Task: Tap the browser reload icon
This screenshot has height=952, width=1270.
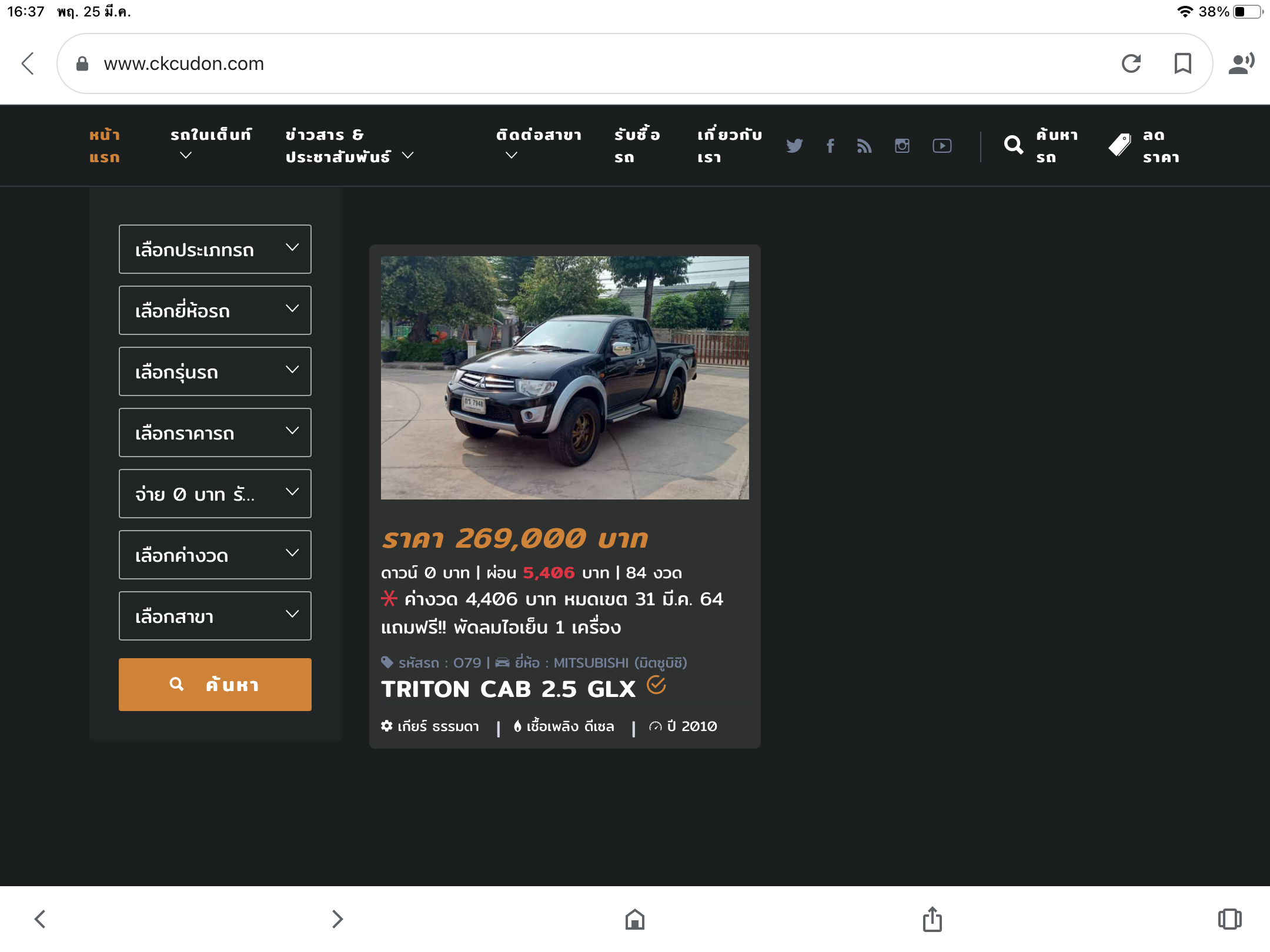Action: tap(1131, 63)
